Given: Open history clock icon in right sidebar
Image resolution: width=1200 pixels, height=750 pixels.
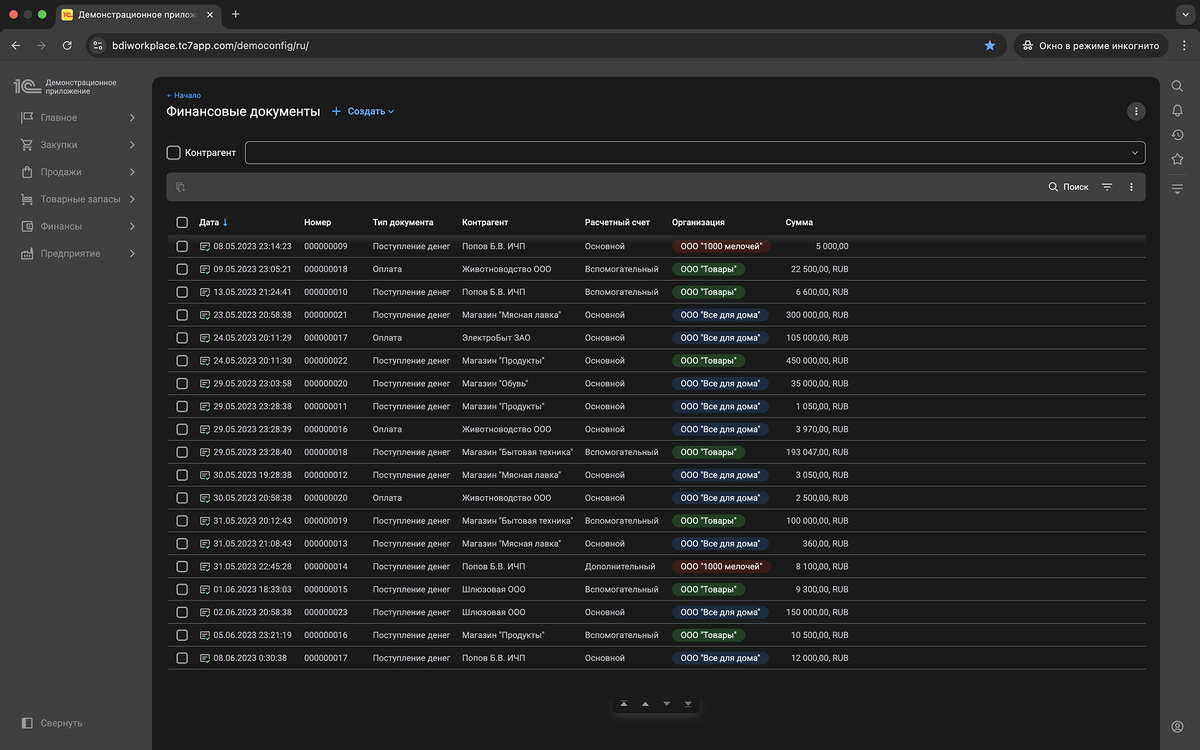Looking at the screenshot, I should coord(1177,135).
